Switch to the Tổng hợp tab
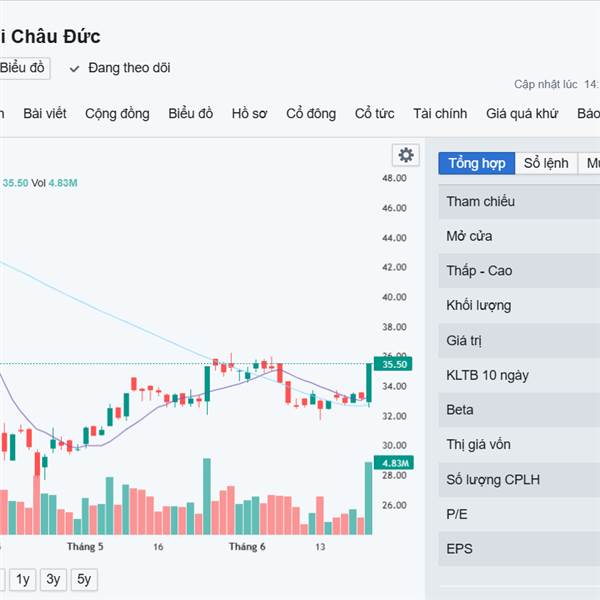This screenshot has width=600, height=600. coord(477,163)
